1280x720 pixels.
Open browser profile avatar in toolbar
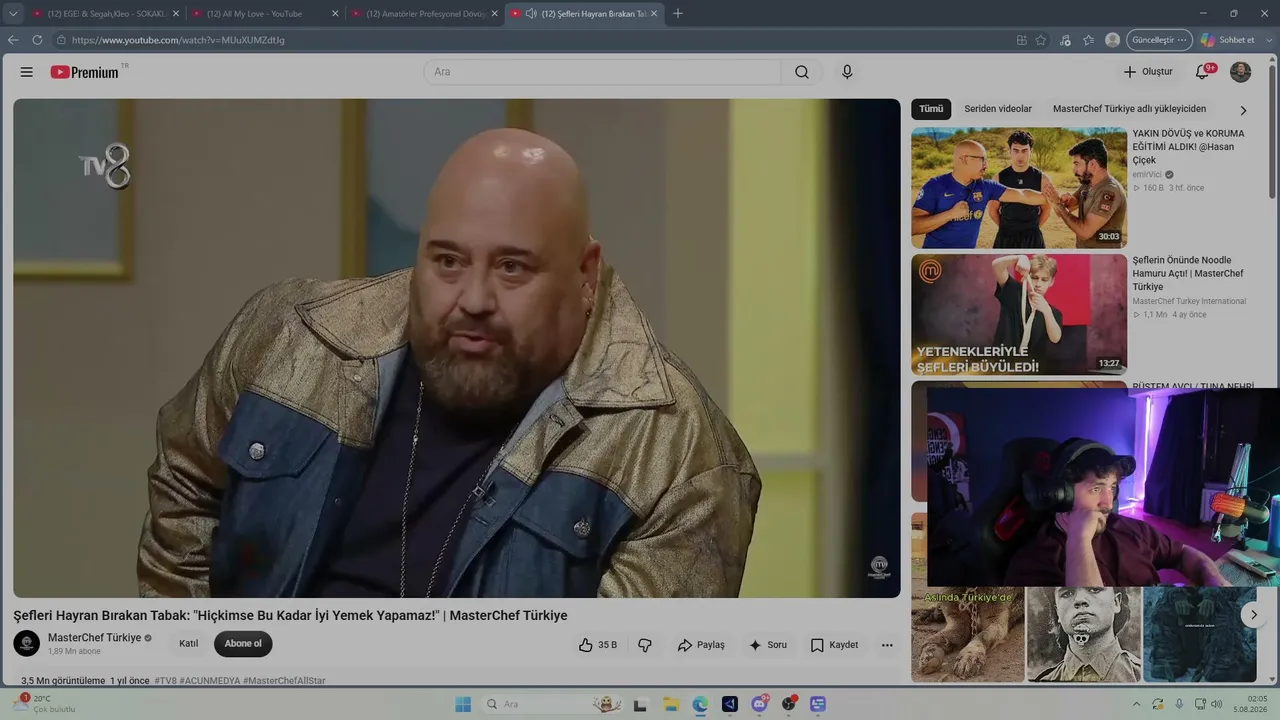(1112, 40)
